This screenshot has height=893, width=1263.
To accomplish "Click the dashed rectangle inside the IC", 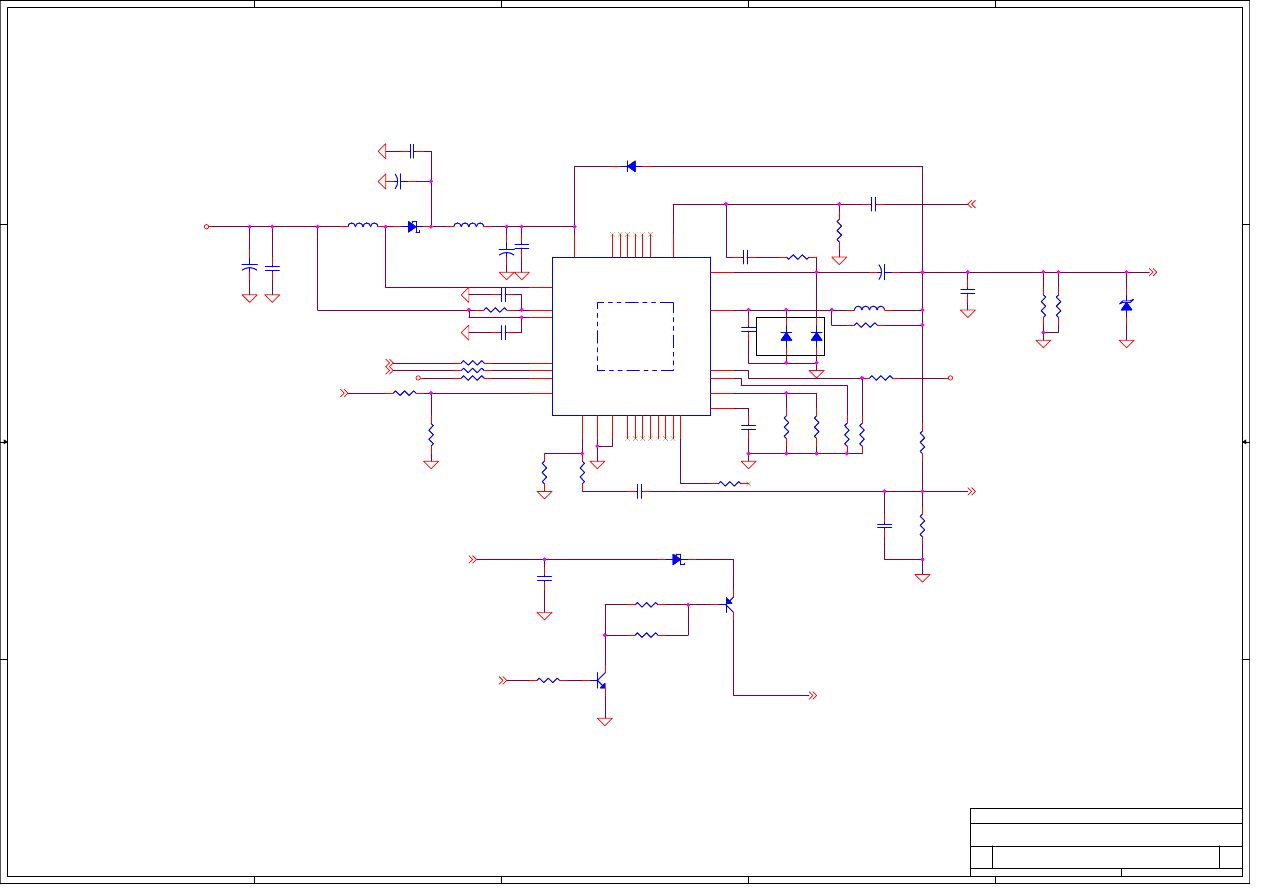I will pos(635,336).
